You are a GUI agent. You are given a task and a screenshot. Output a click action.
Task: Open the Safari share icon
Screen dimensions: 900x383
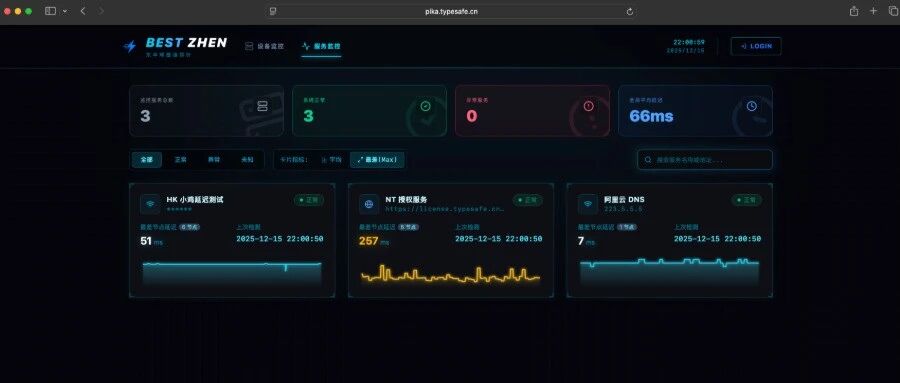[854, 11]
